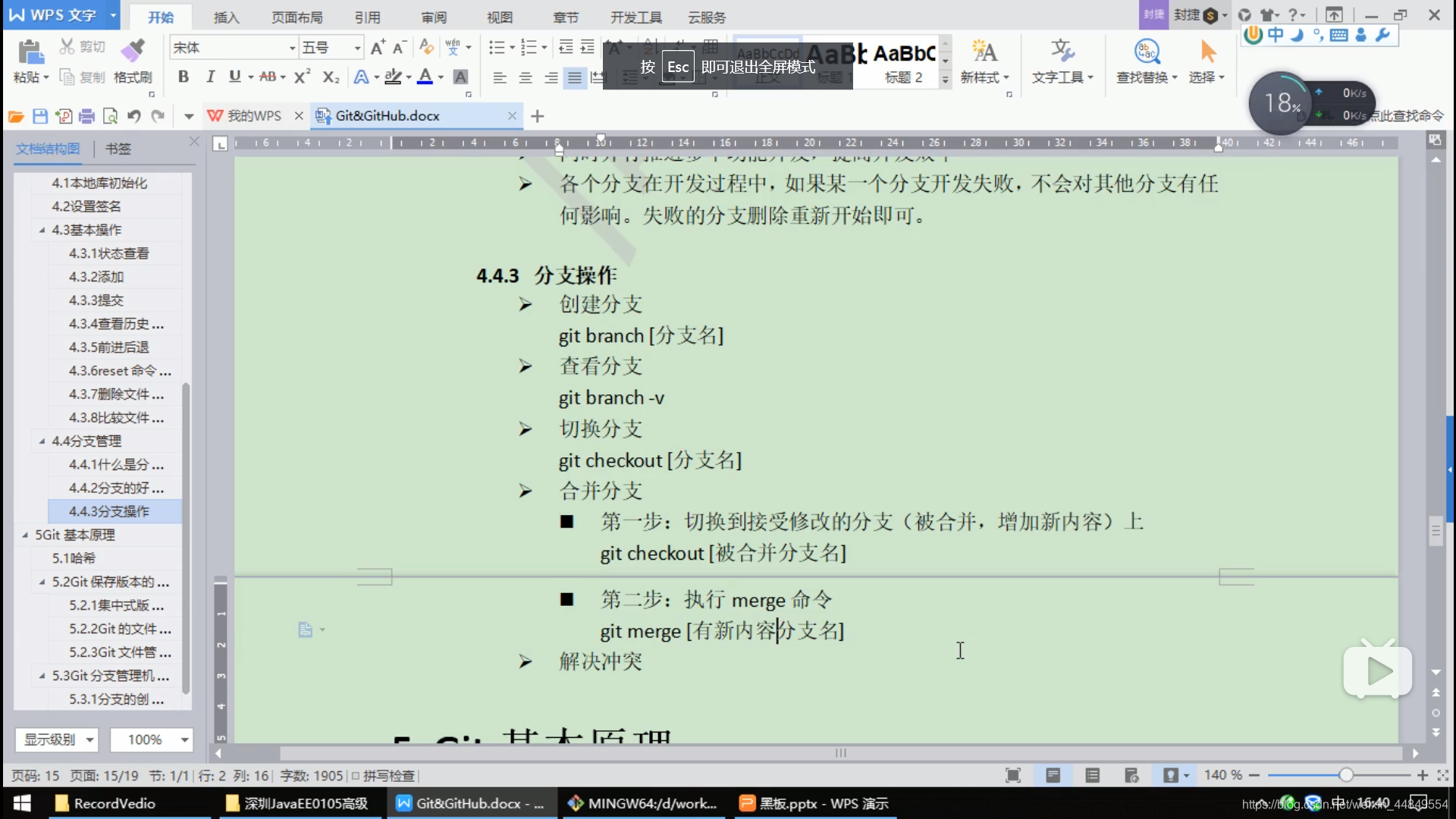
Task: Click the 选择 select tool
Action: point(1207,61)
